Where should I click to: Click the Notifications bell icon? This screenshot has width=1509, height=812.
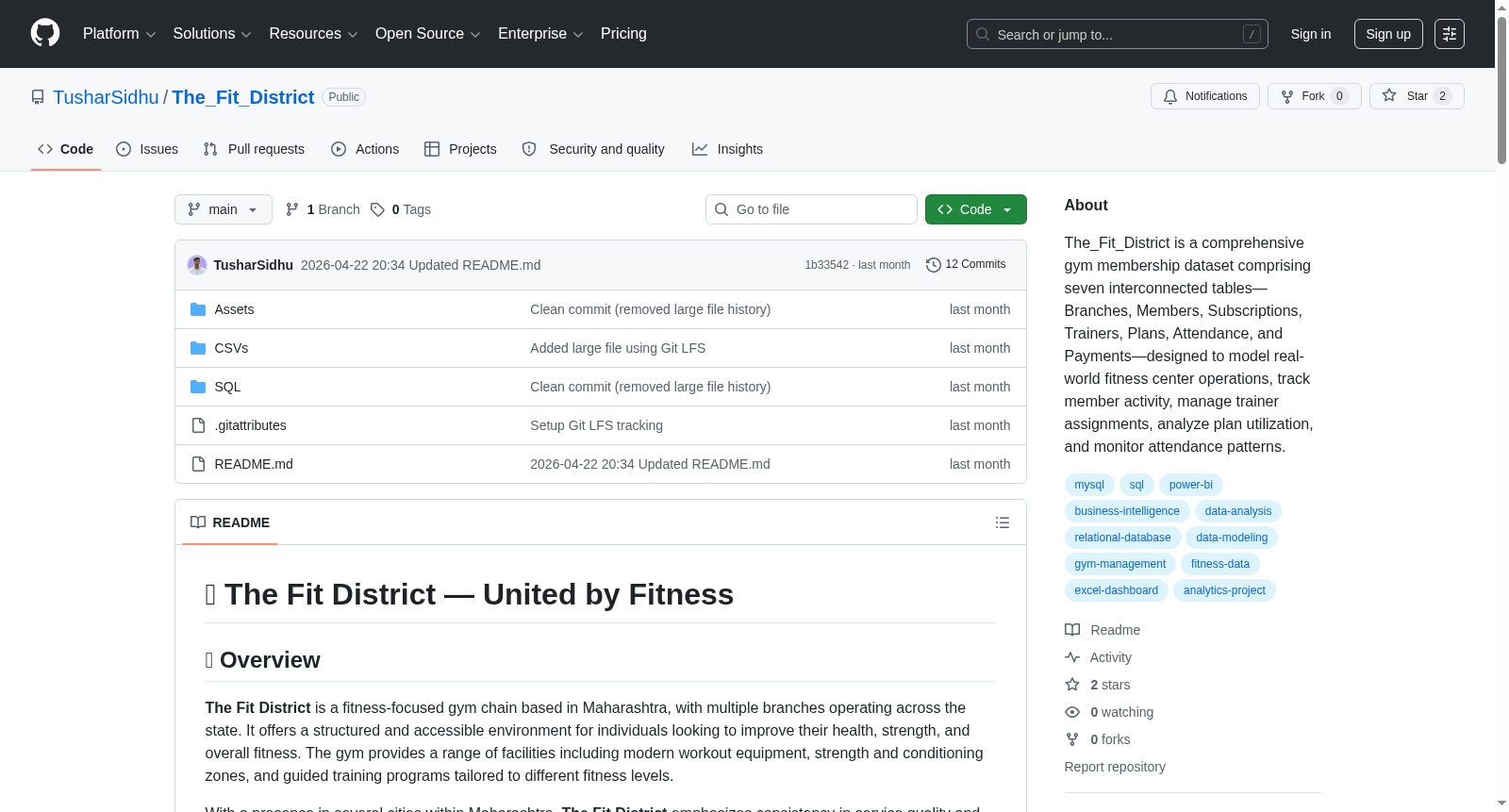coord(1170,96)
